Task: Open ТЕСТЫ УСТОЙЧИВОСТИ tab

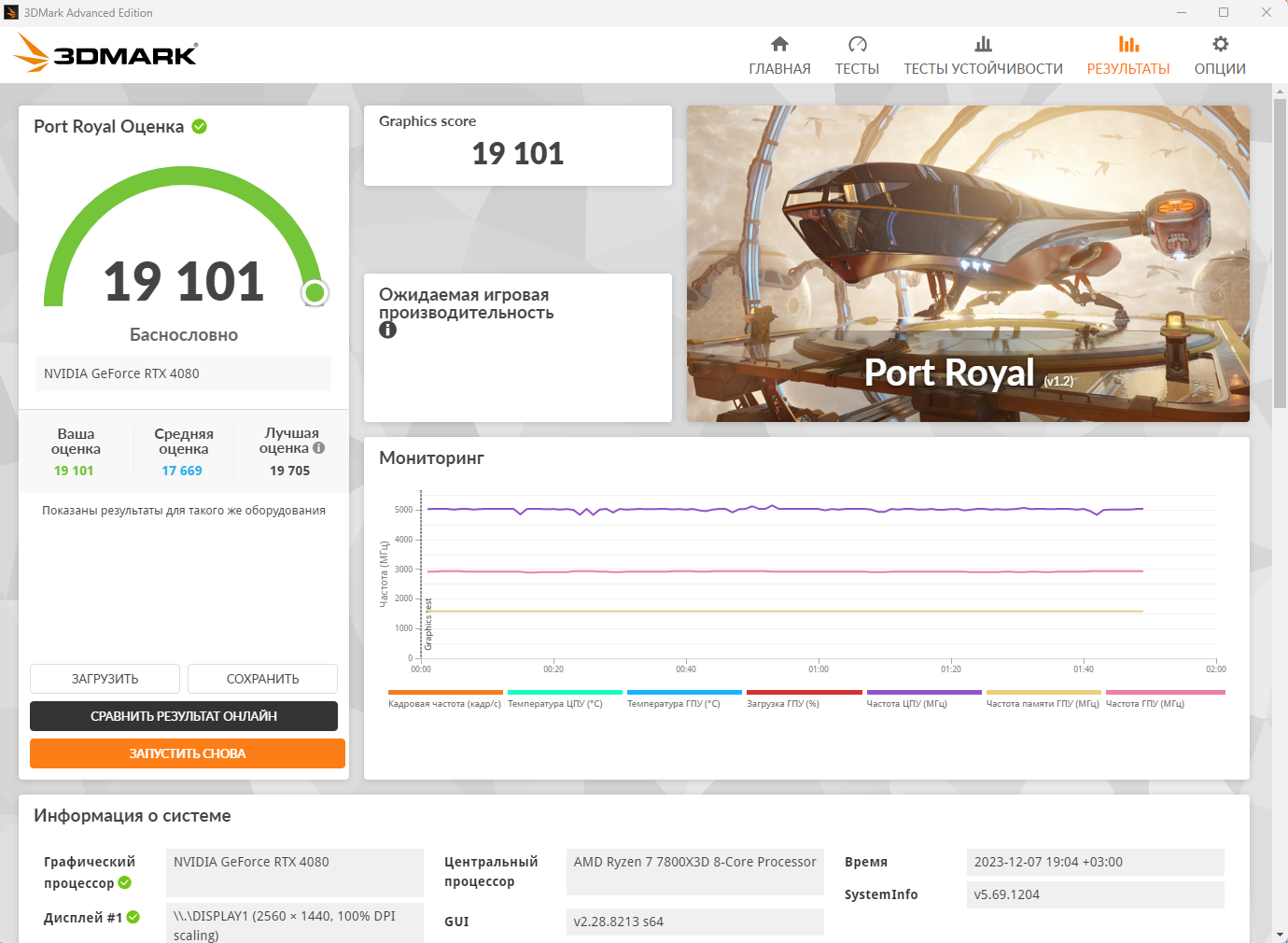Action: click(x=983, y=56)
